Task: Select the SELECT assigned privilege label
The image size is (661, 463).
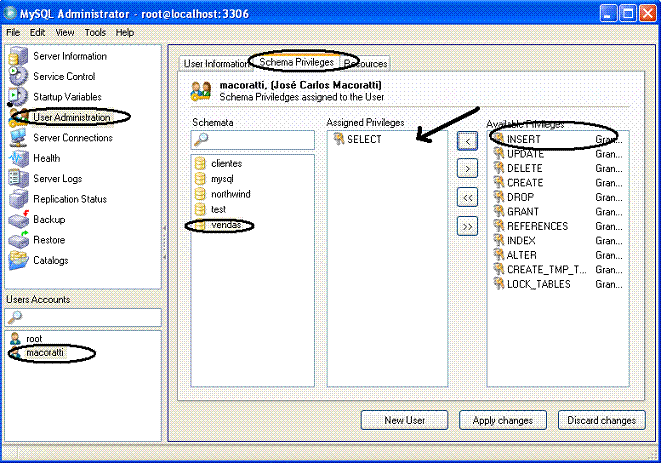Action: 364,139
